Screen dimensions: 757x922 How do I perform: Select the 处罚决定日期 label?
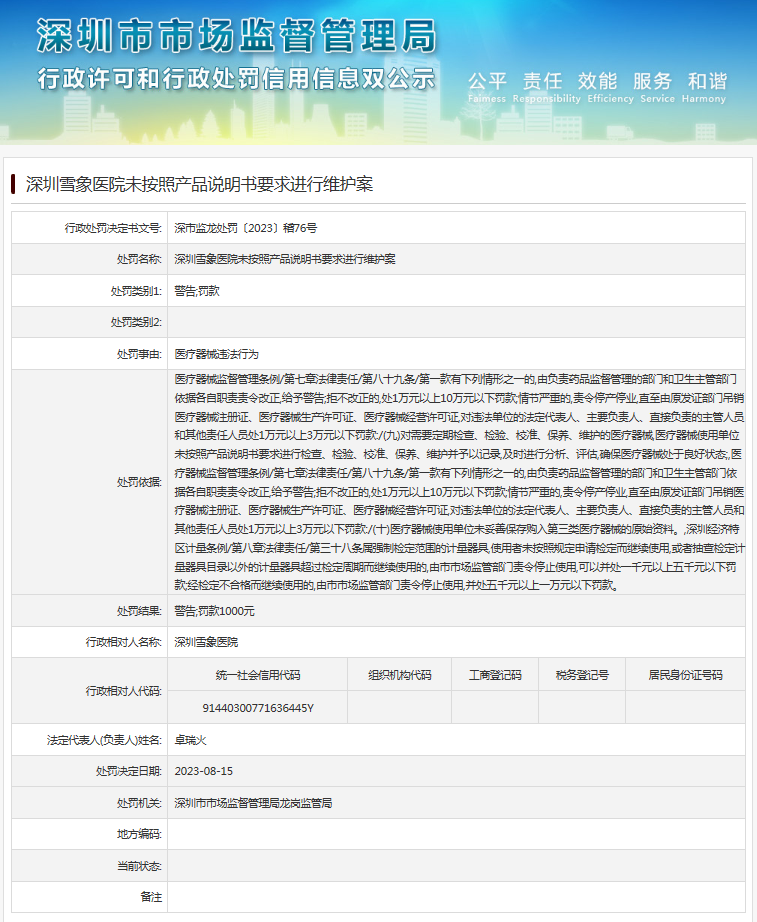[x=129, y=771]
